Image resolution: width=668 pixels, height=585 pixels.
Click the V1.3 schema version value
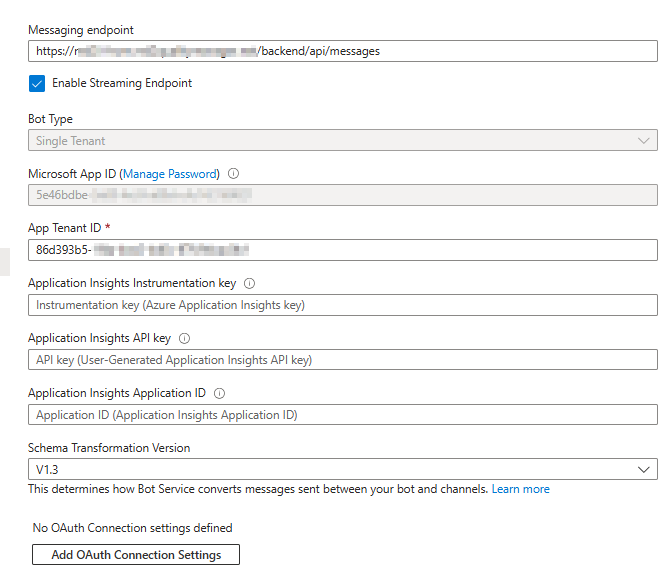coord(48,469)
